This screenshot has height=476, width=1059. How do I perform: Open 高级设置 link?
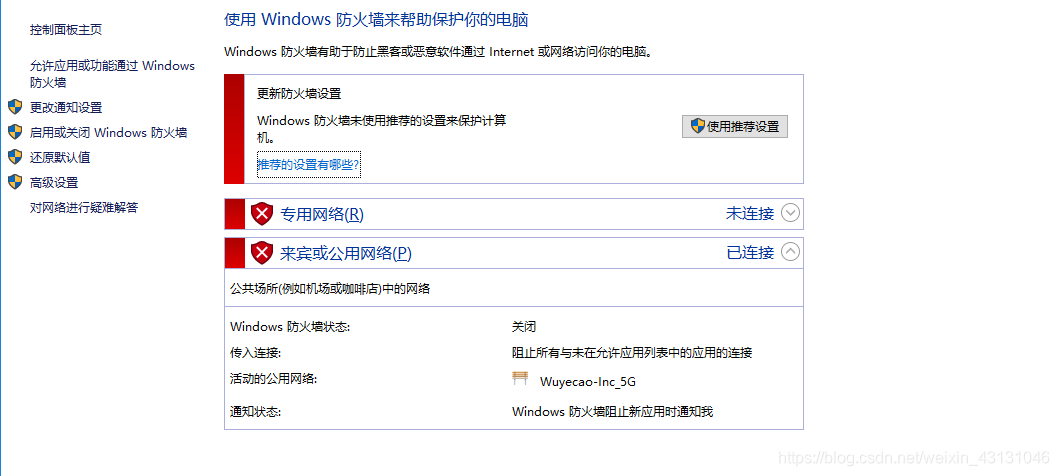coord(54,182)
